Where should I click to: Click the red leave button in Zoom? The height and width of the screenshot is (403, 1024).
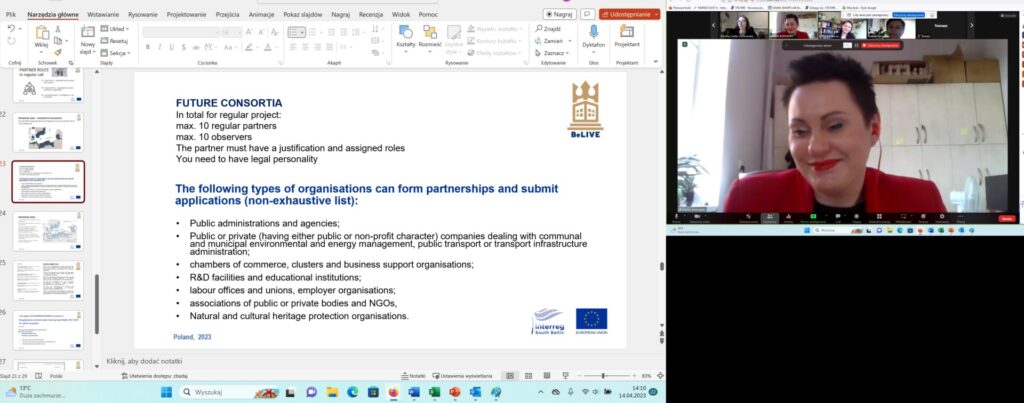tap(1006, 219)
